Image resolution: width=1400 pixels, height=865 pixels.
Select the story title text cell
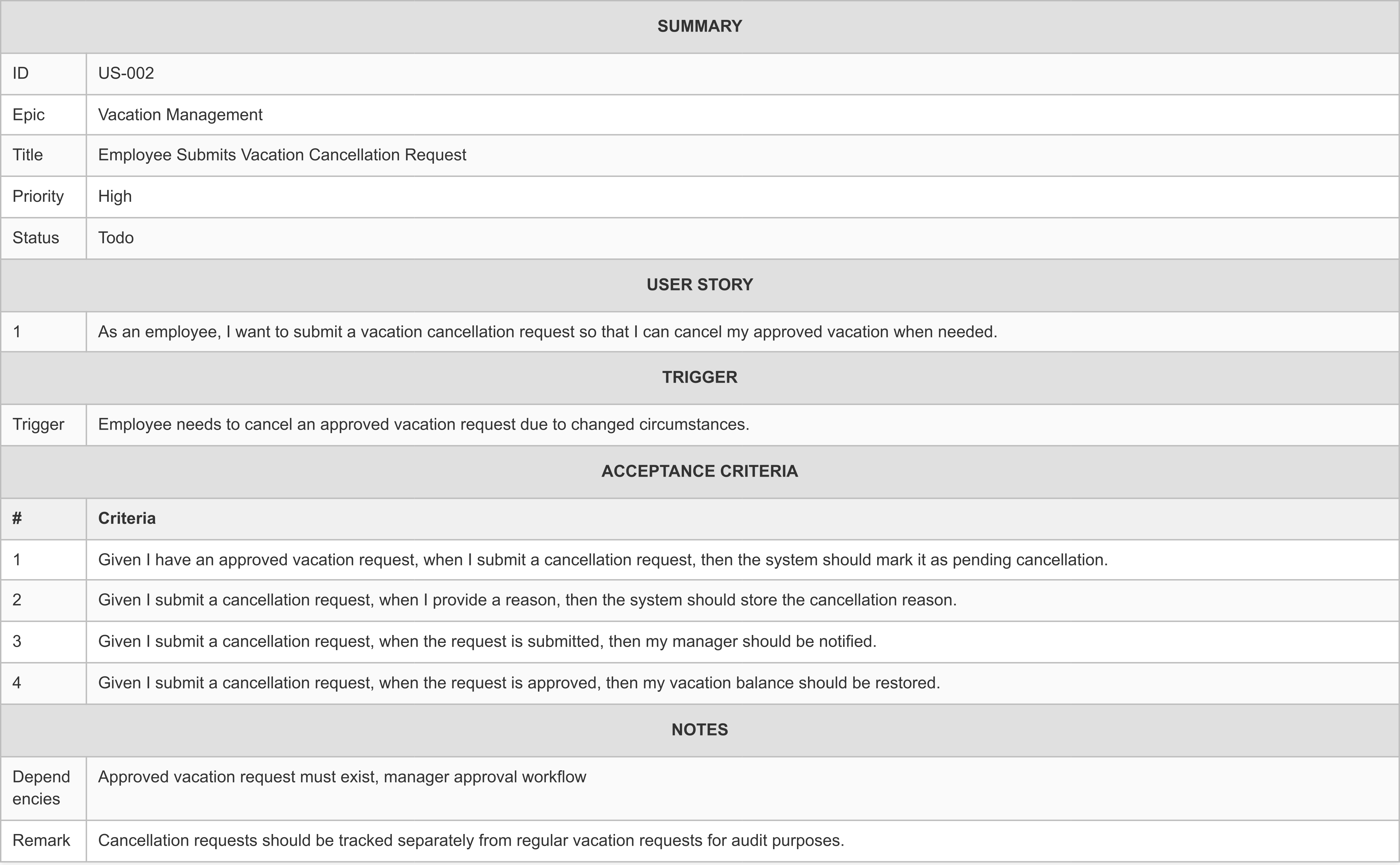pos(282,155)
